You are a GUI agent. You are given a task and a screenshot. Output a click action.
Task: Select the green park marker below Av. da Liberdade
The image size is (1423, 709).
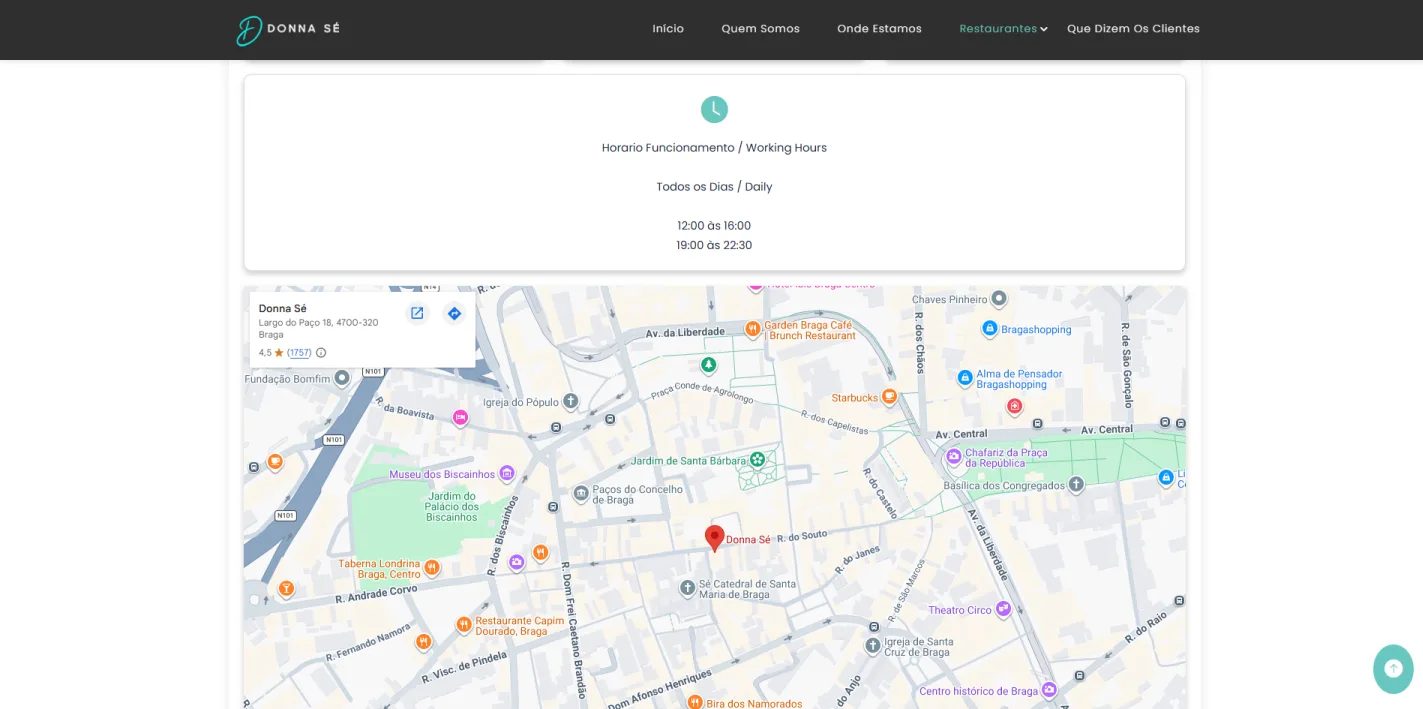pos(709,365)
